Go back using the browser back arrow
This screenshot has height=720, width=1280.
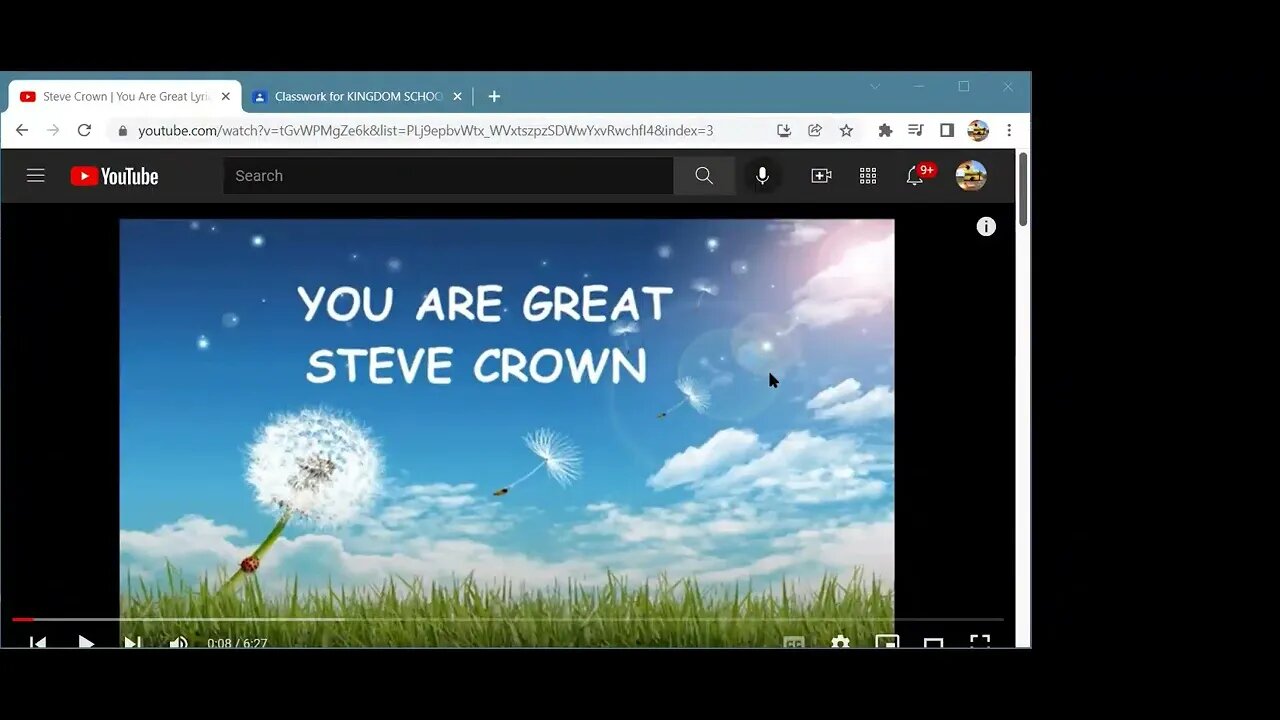(x=22, y=130)
